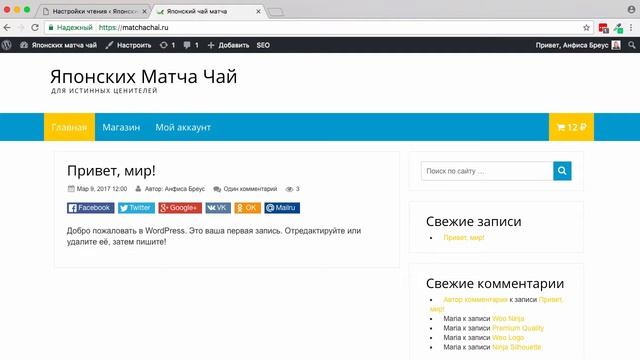Image resolution: width=640 pixels, height=360 pixels.
Task: Click the WordPress logo in admin bar
Action: pos(6,45)
